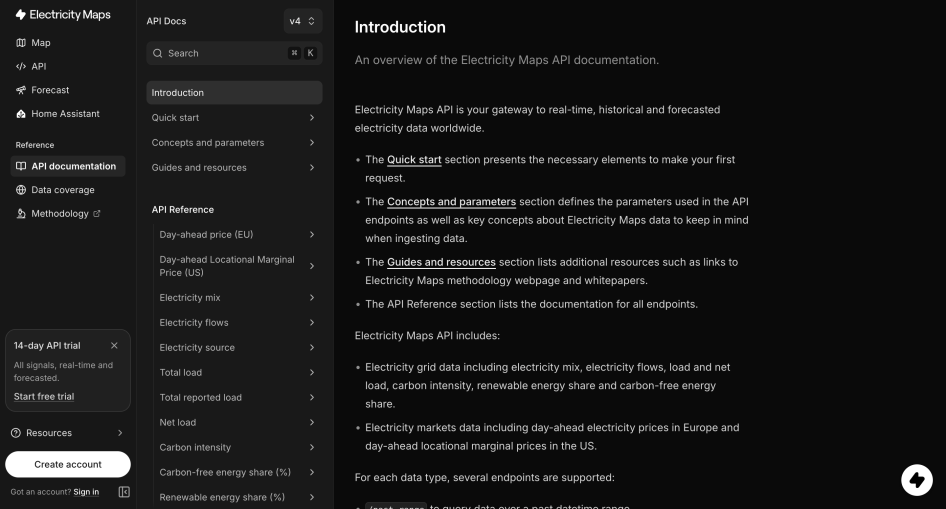Image resolution: width=946 pixels, height=509 pixels.
Task: Expand Electricity mix chevron
Action: click(311, 297)
